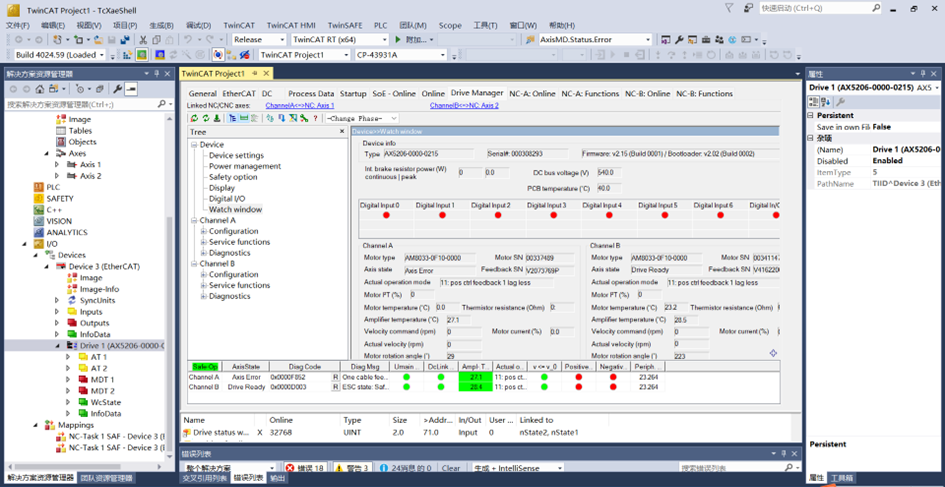Toggle the warnings 3 filter button
Image resolution: width=945 pixels, height=487 pixels.
point(351,468)
